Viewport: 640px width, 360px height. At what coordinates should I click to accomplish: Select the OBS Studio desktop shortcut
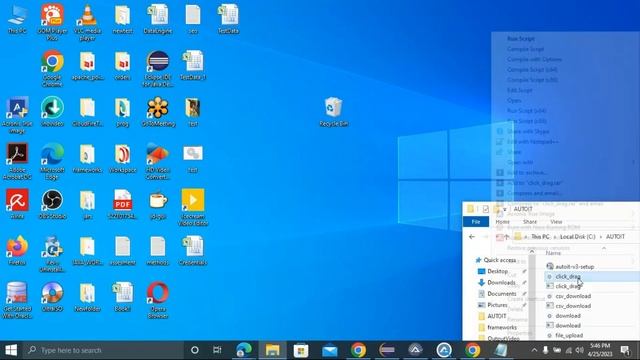point(52,204)
